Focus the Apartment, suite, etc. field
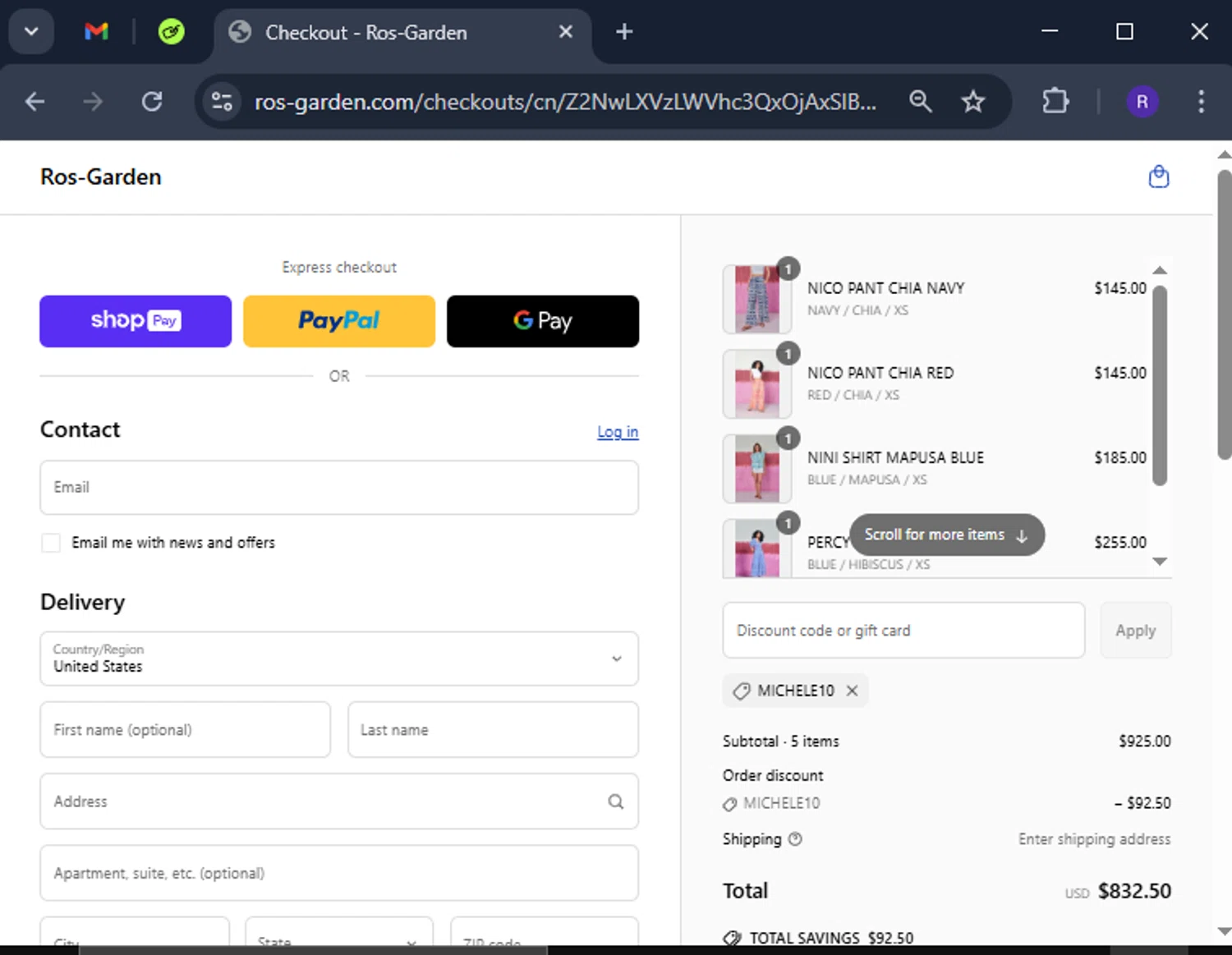The height and width of the screenshot is (955, 1232). tap(339, 873)
